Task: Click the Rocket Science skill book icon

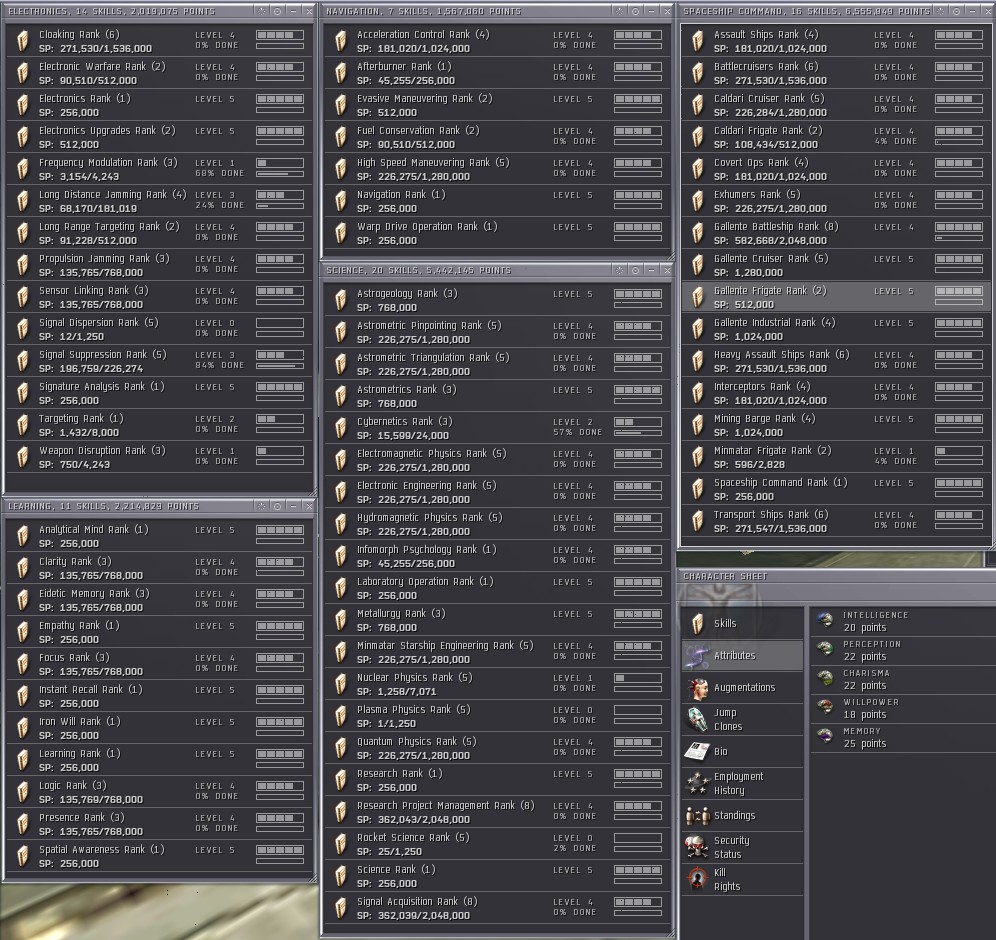Action: 341,843
